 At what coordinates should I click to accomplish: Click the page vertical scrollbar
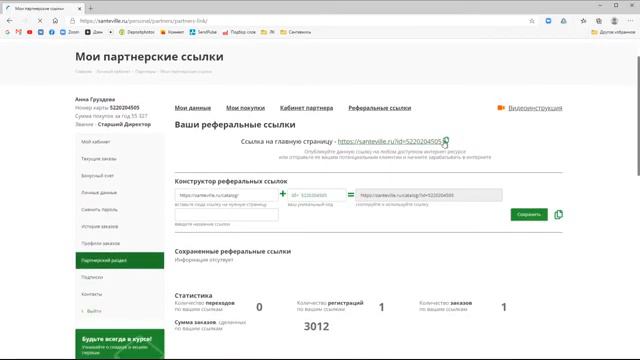pyautogui.click(x=638, y=116)
